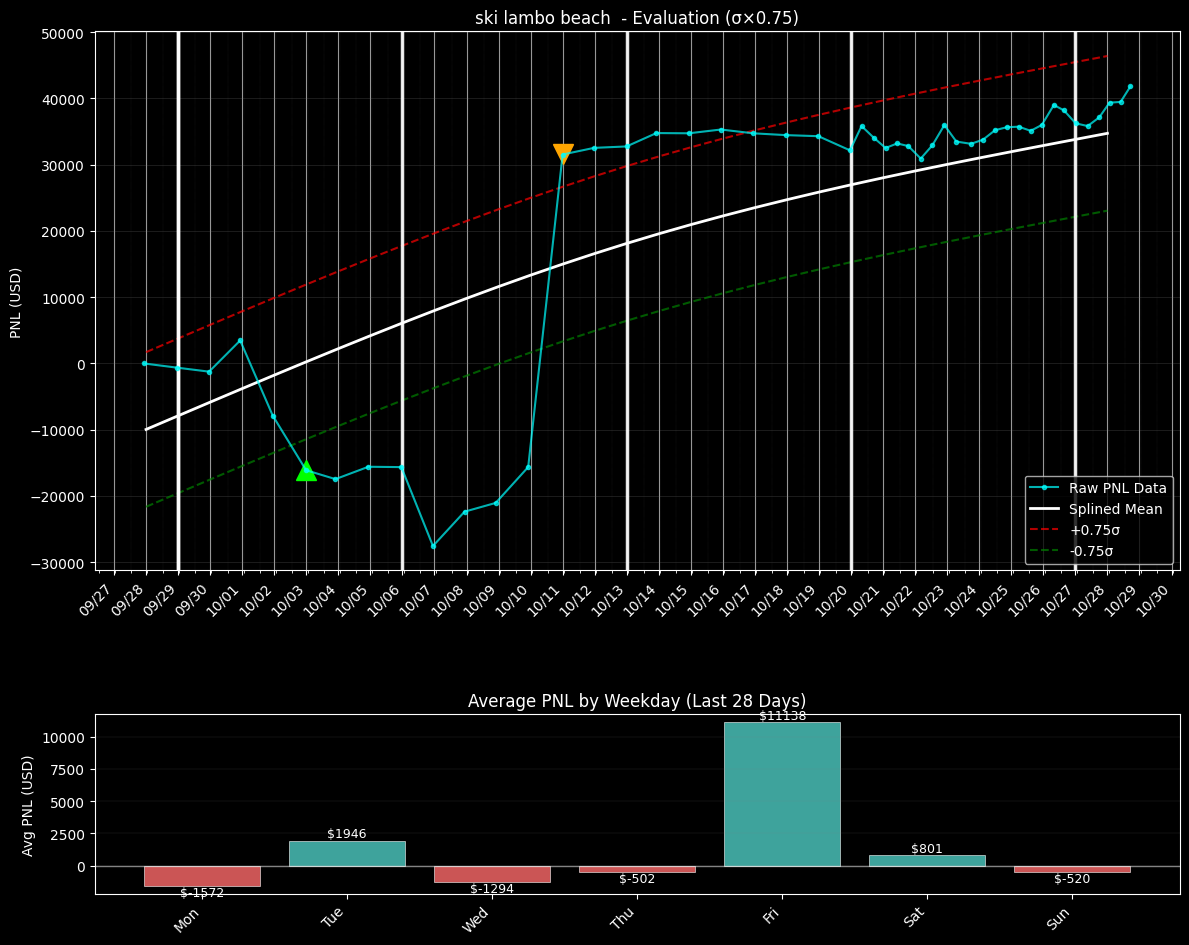Click the Raw PNL Data legend line sample
1189x945 pixels.
tap(1045, 488)
